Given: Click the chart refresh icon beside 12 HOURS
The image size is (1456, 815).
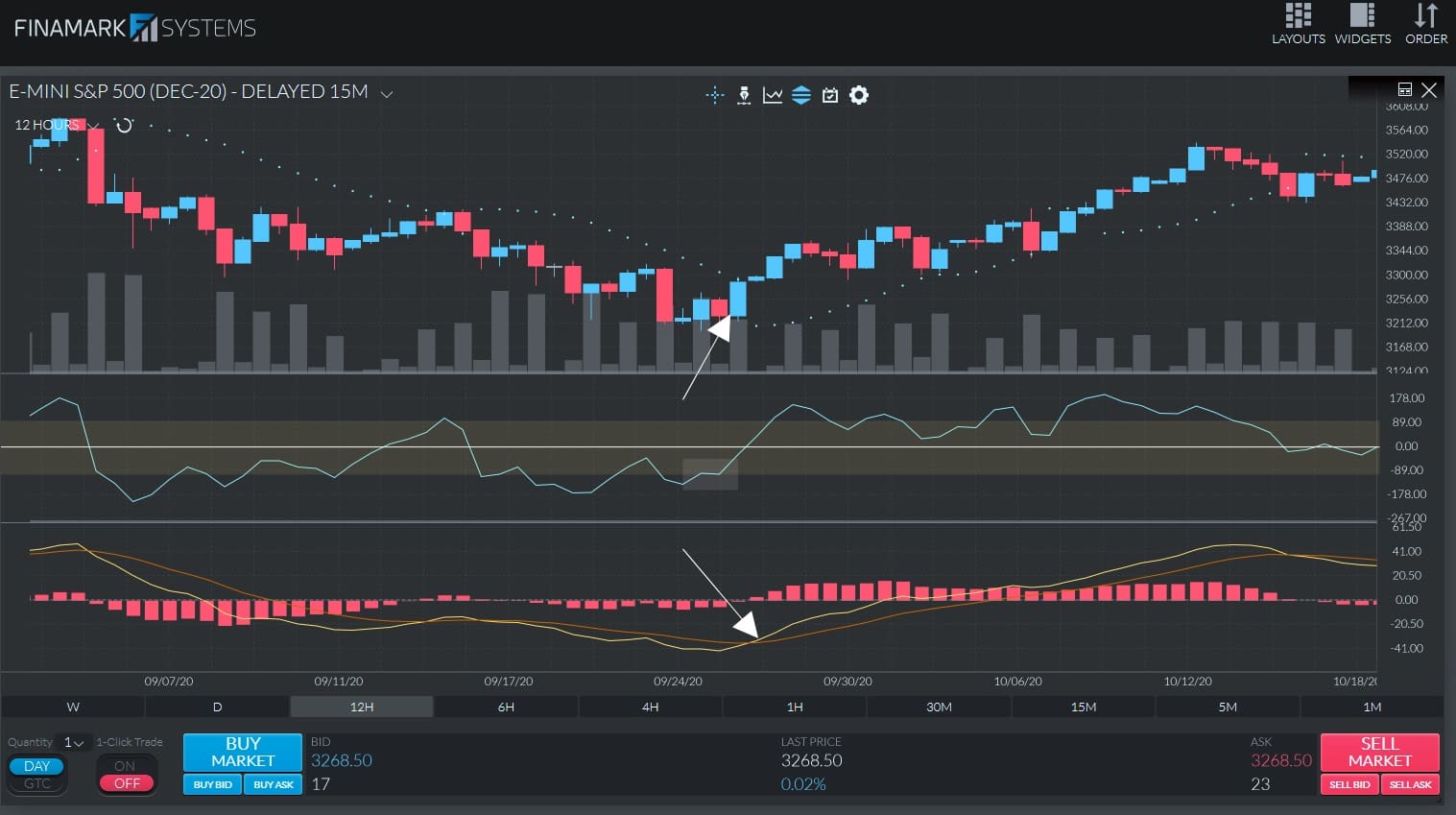Looking at the screenshot, I should pos(123,125).
